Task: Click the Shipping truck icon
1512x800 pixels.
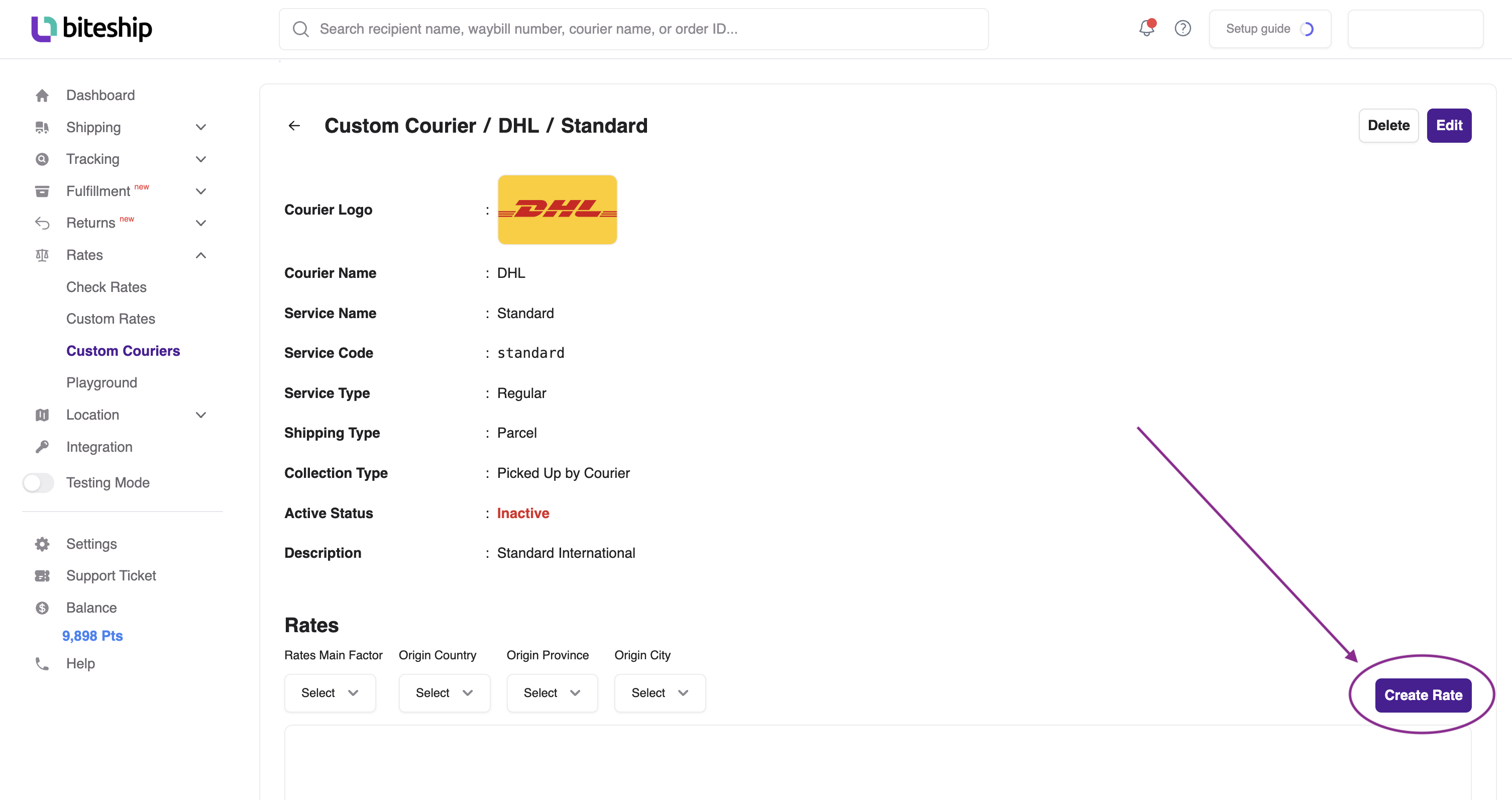Action: (42, 128)
